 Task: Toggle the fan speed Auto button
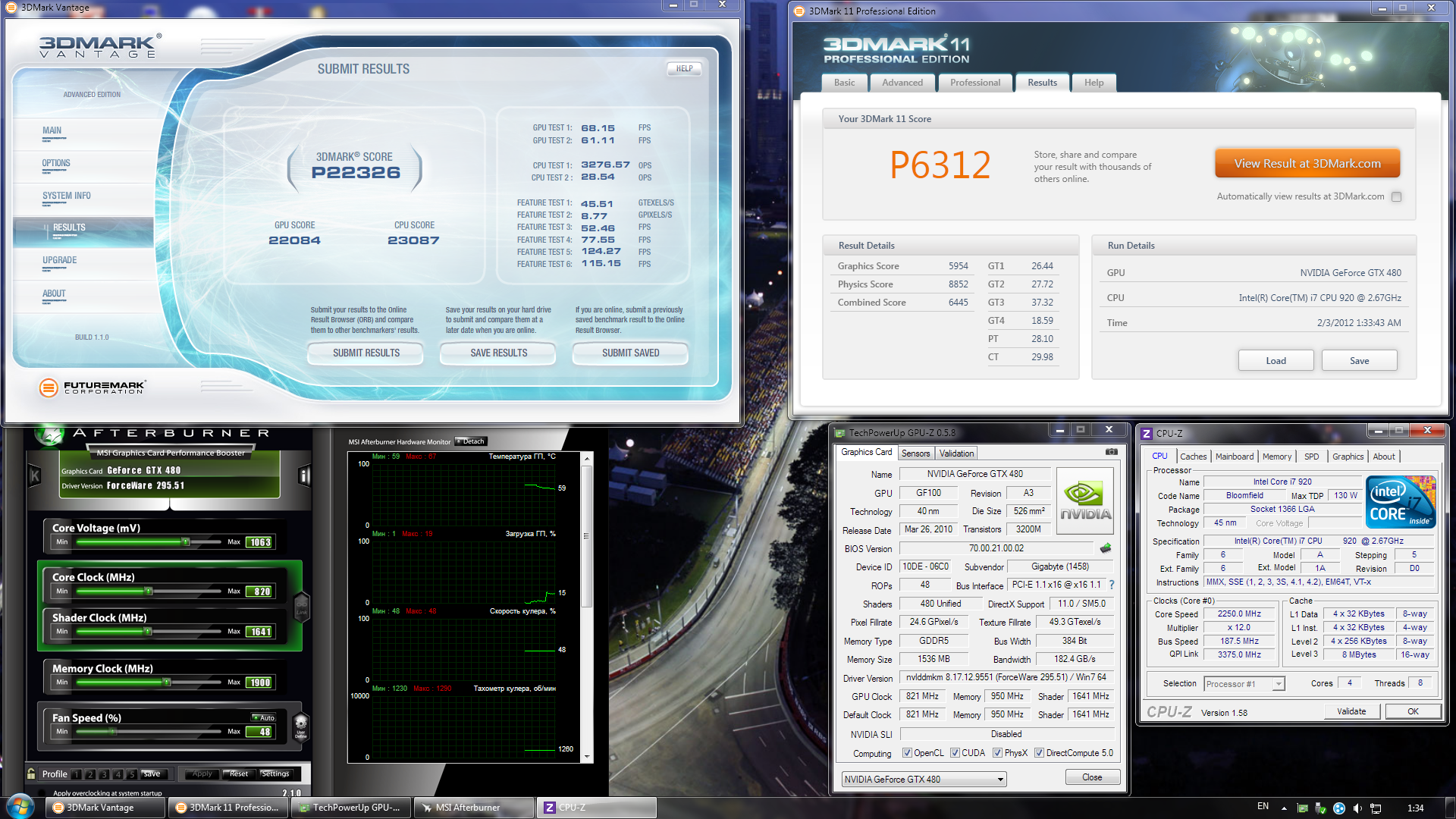click(265, 717)
